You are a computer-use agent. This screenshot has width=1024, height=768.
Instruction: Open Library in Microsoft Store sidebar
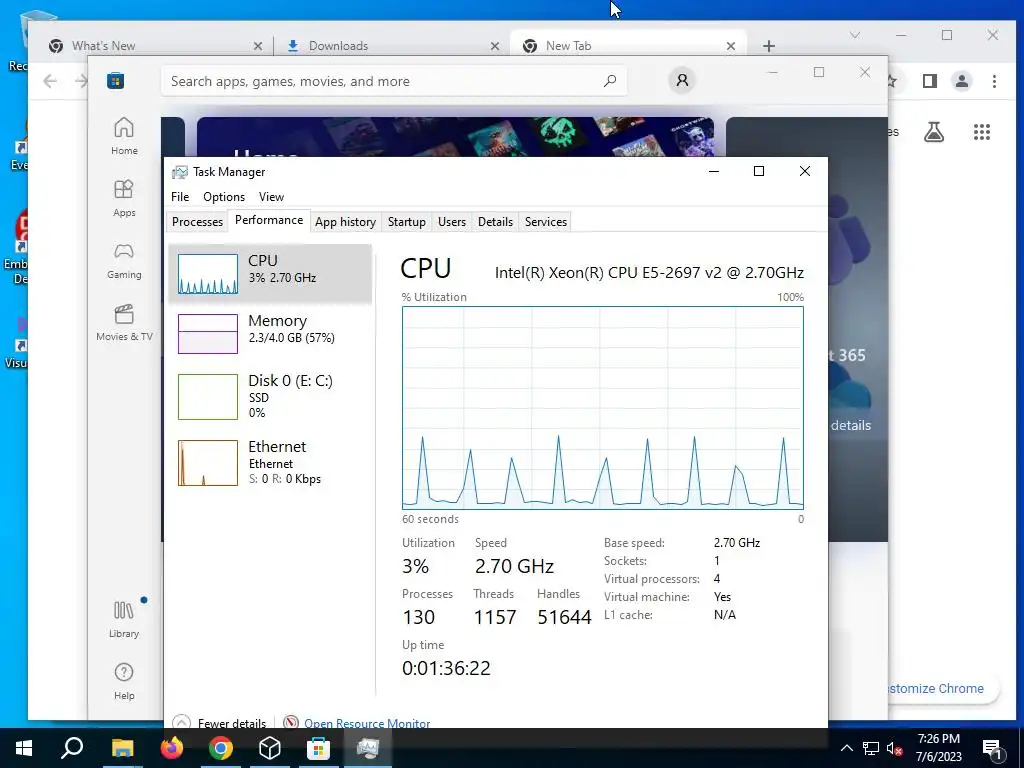click(x=124, y=620)
